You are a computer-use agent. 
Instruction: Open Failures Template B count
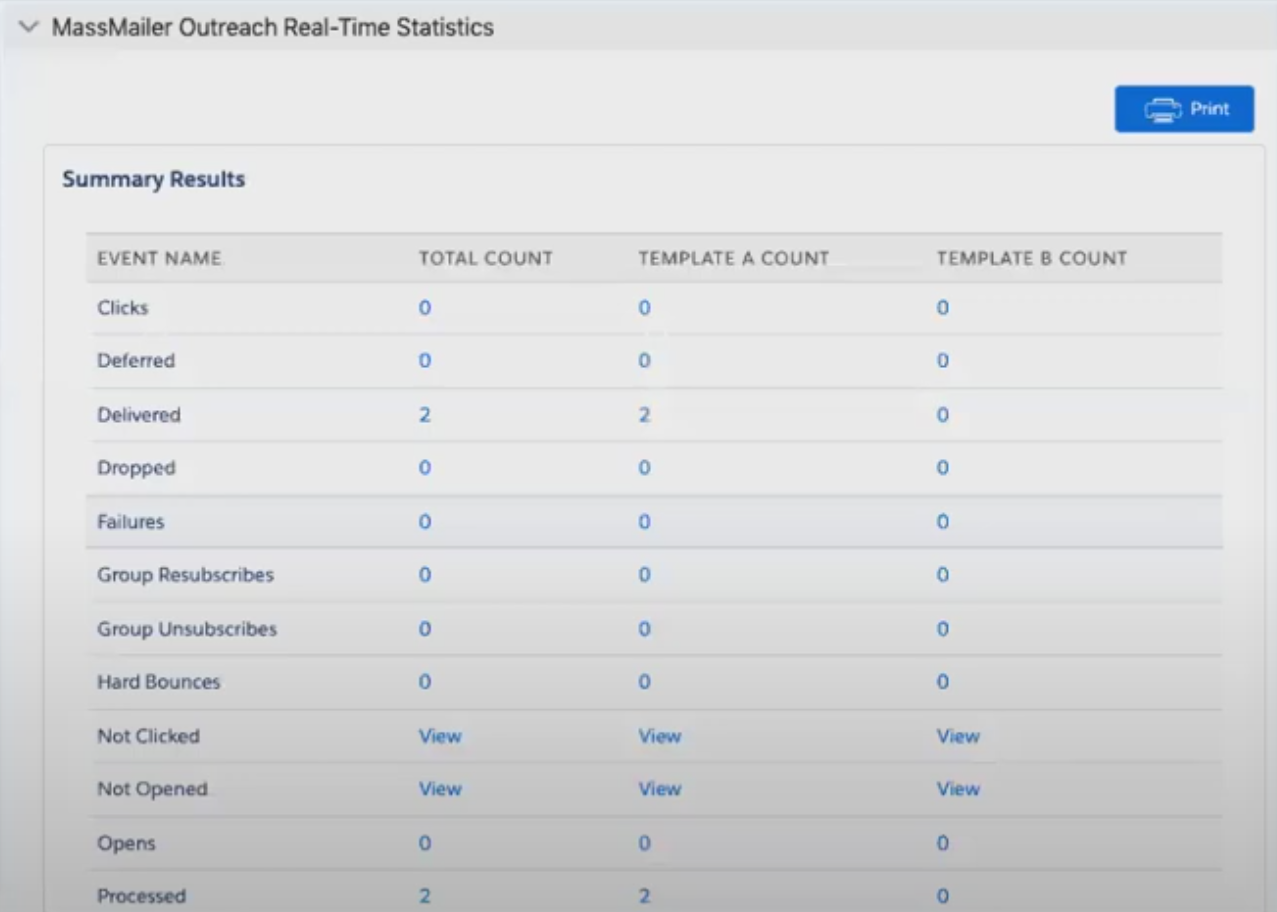pos(942,522)
